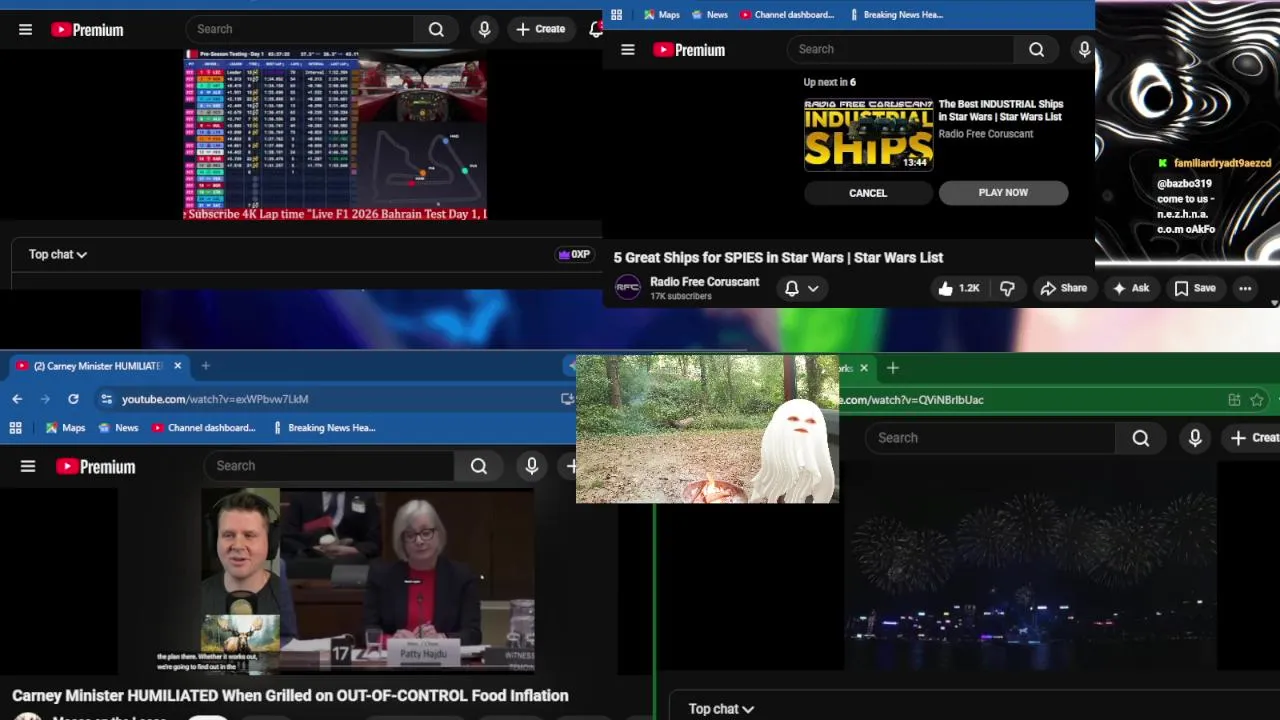Open the apps grid icon in top-right bookmarks bar
The image size is (1280, 720).
[x=616, y=15]
